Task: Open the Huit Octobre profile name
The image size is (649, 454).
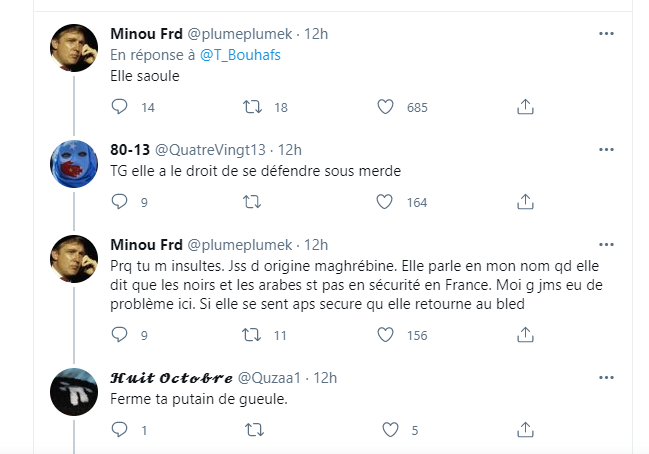Action: [170, 378]
